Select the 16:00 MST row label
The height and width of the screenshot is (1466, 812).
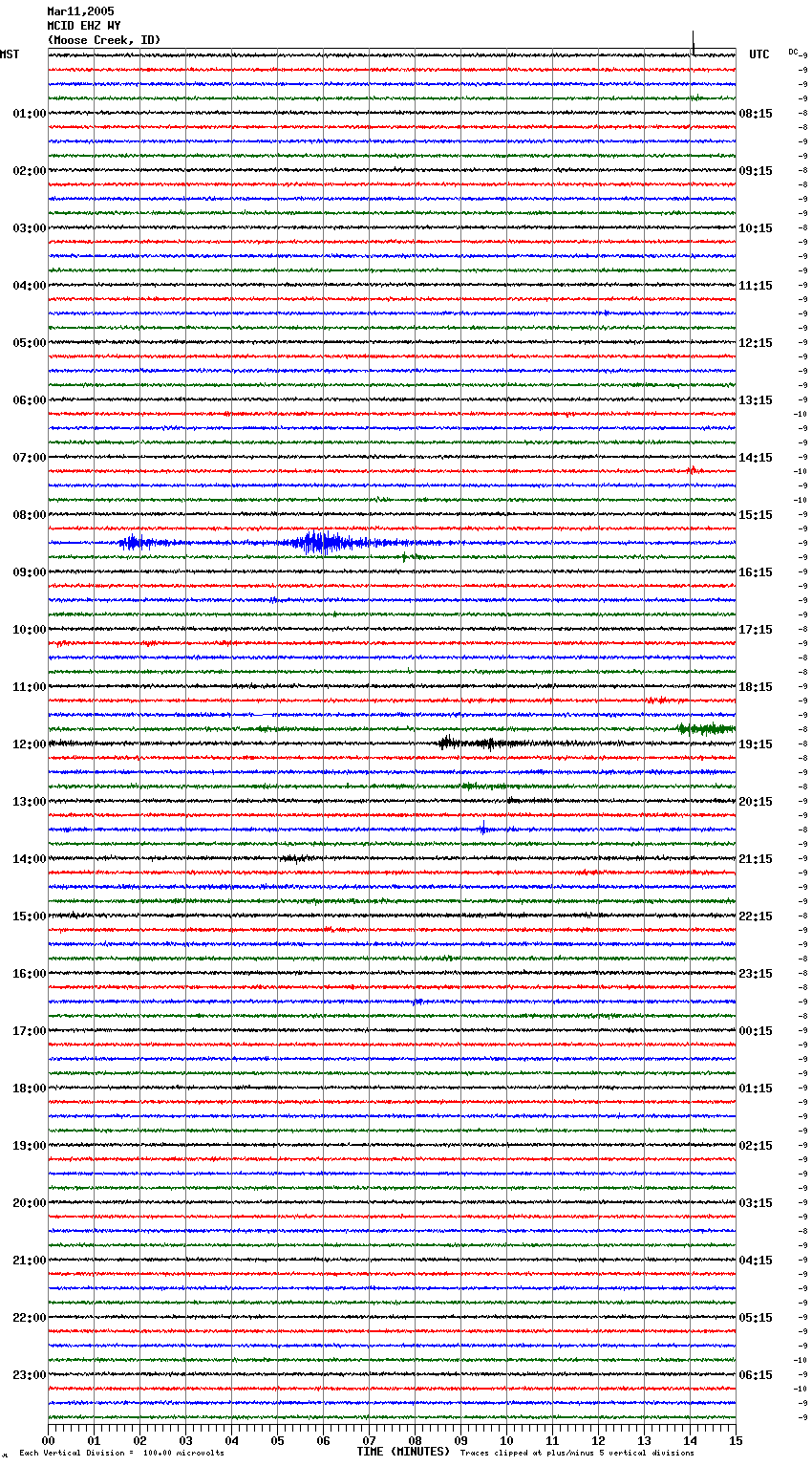click(x=30, y=974)
